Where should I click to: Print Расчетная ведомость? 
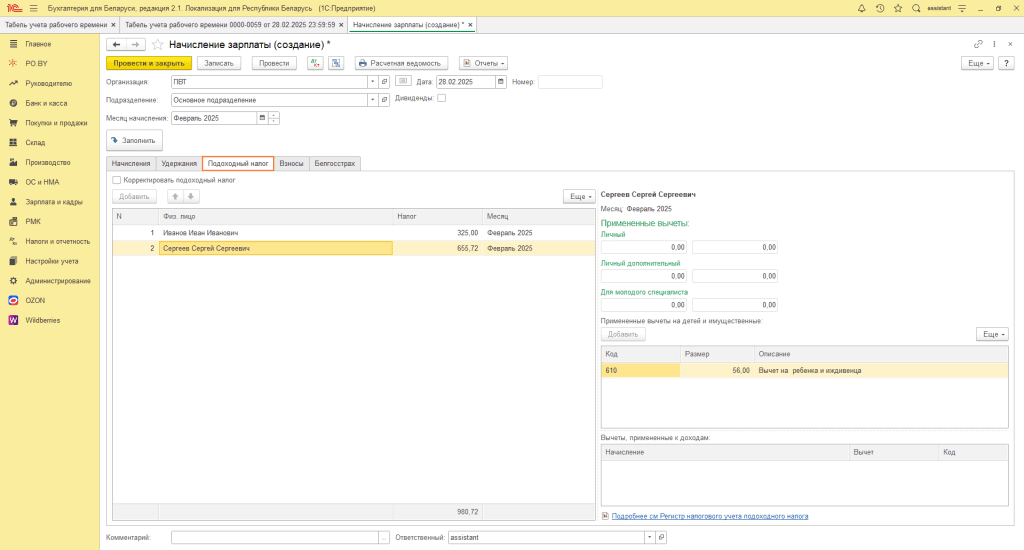click(401, 63)
